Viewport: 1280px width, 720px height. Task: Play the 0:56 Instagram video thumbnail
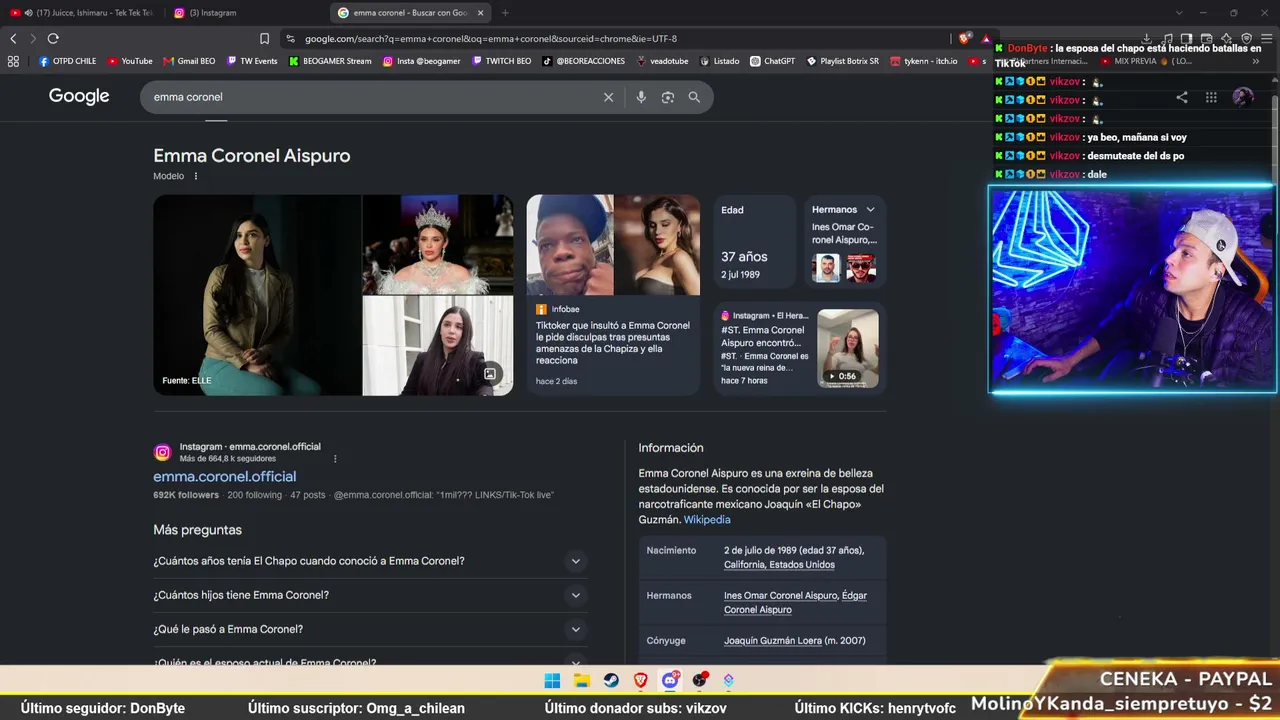click(x=848, y=348)
